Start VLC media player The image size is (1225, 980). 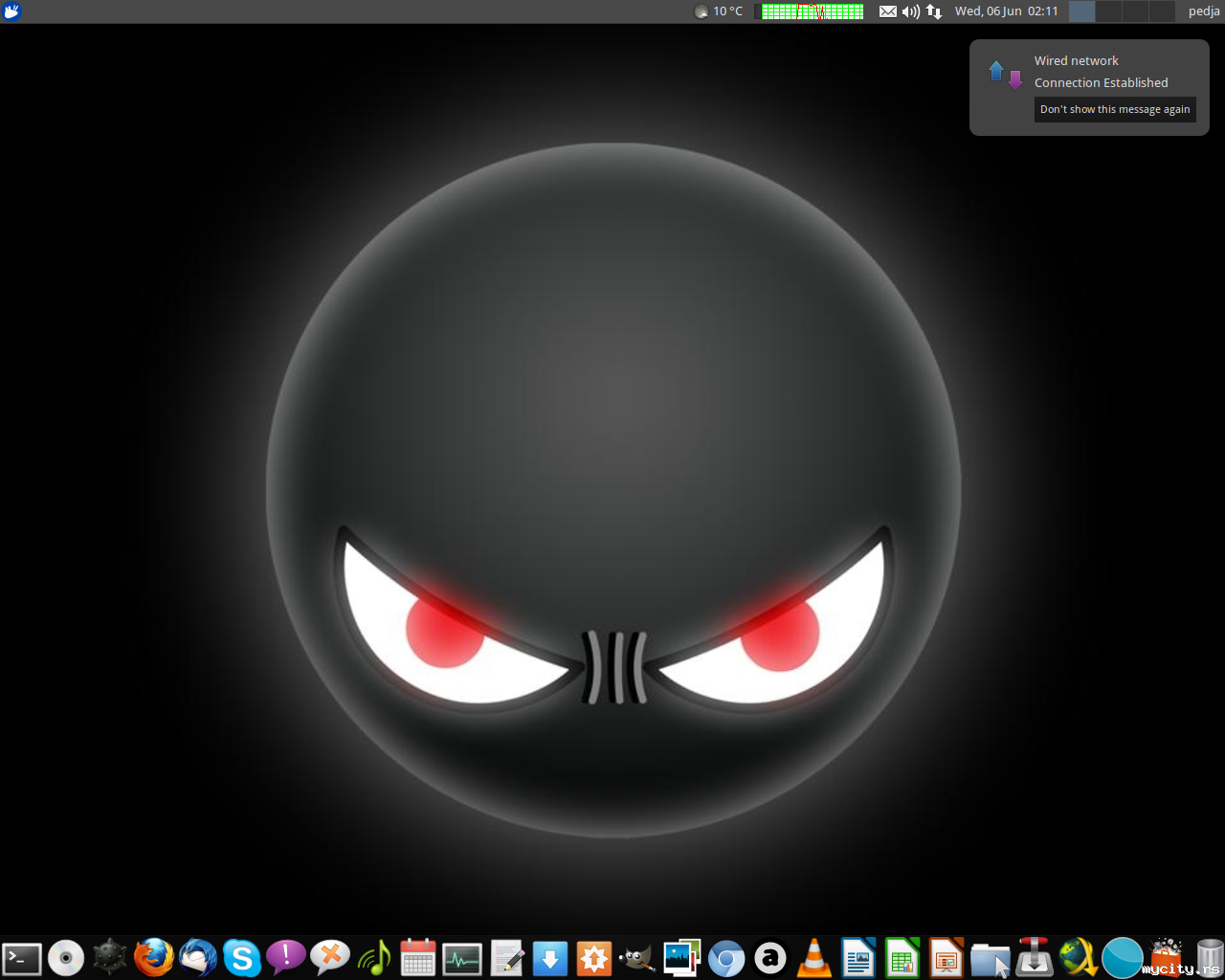pos(814,957)
